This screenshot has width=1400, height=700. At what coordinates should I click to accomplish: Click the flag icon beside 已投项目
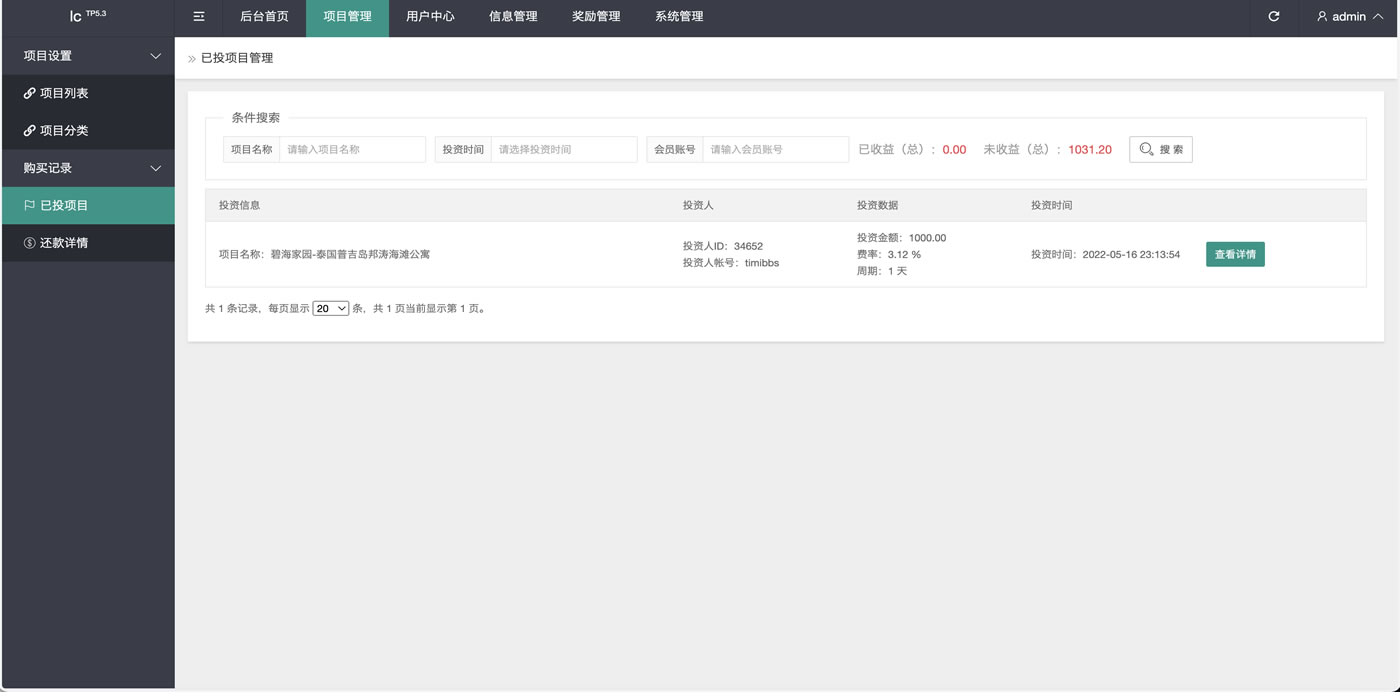point(30,205)
